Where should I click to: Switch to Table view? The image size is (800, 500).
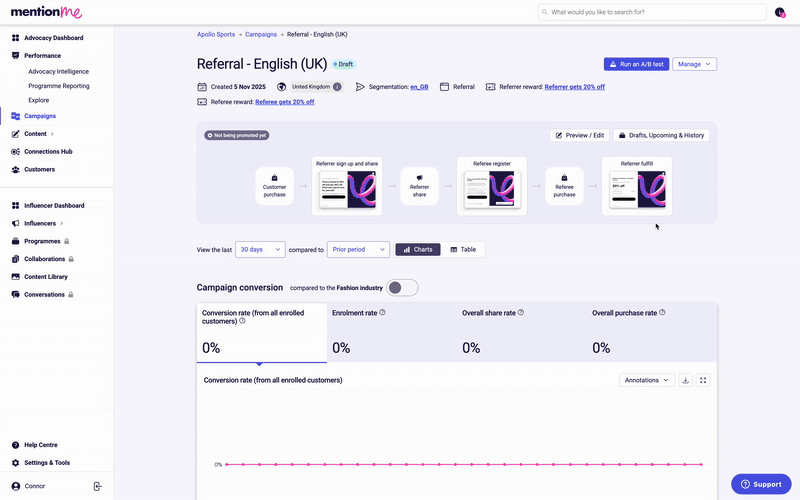tap(463, 249)
